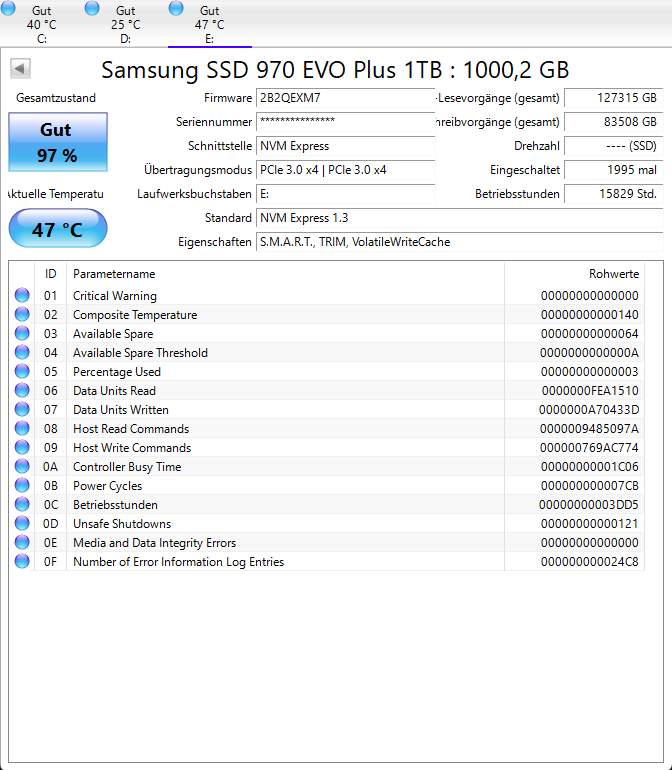Image resolution: width=672 pixels, height=770 pixels.
Task: Click raw value 000000000007CB
Action: point(589,486)
